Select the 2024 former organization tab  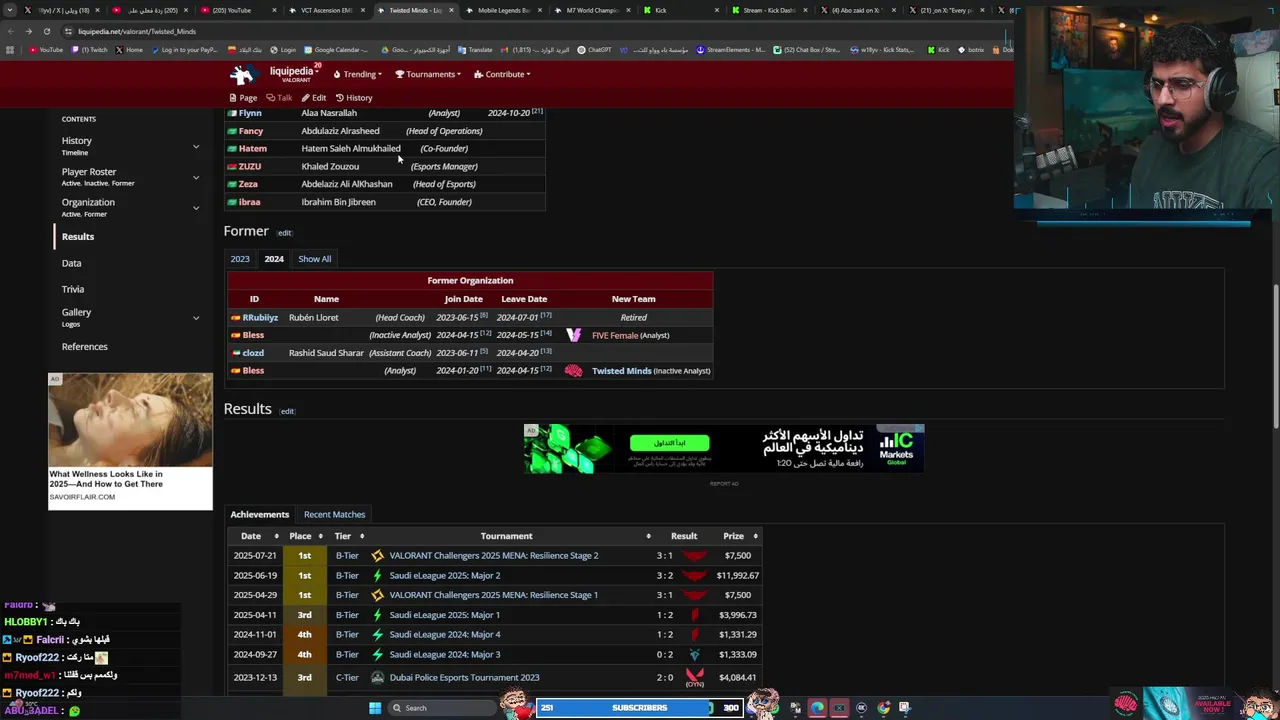click(274, 259)
